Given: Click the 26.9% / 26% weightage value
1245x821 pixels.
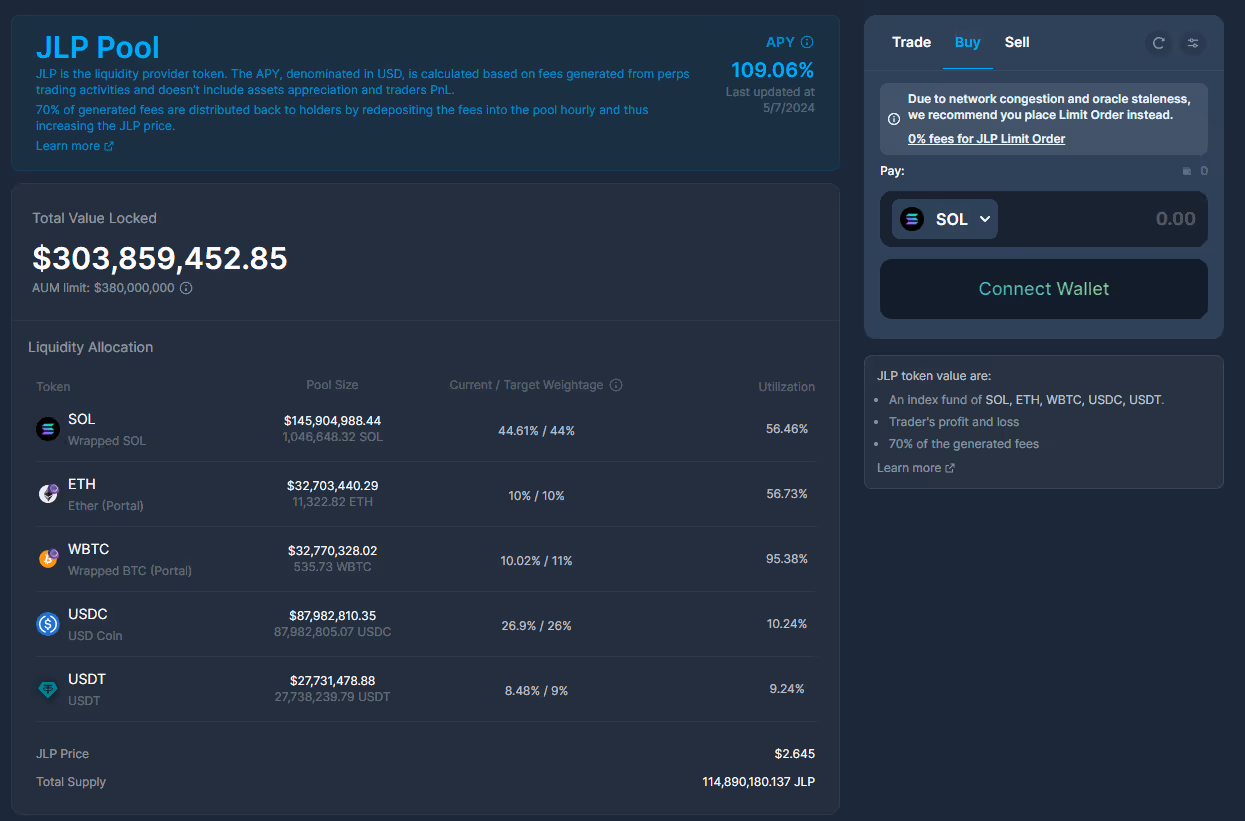Looking at the screenshot, I should coord(536,626).
